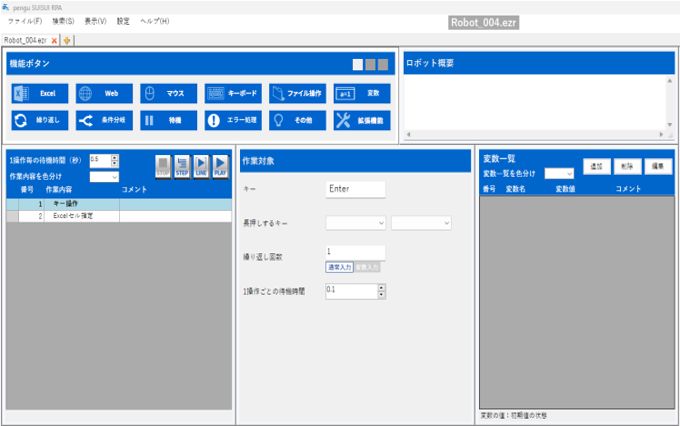Click the STEP execution button
This screenshot has height=426, width=680.
coord(182,166)
